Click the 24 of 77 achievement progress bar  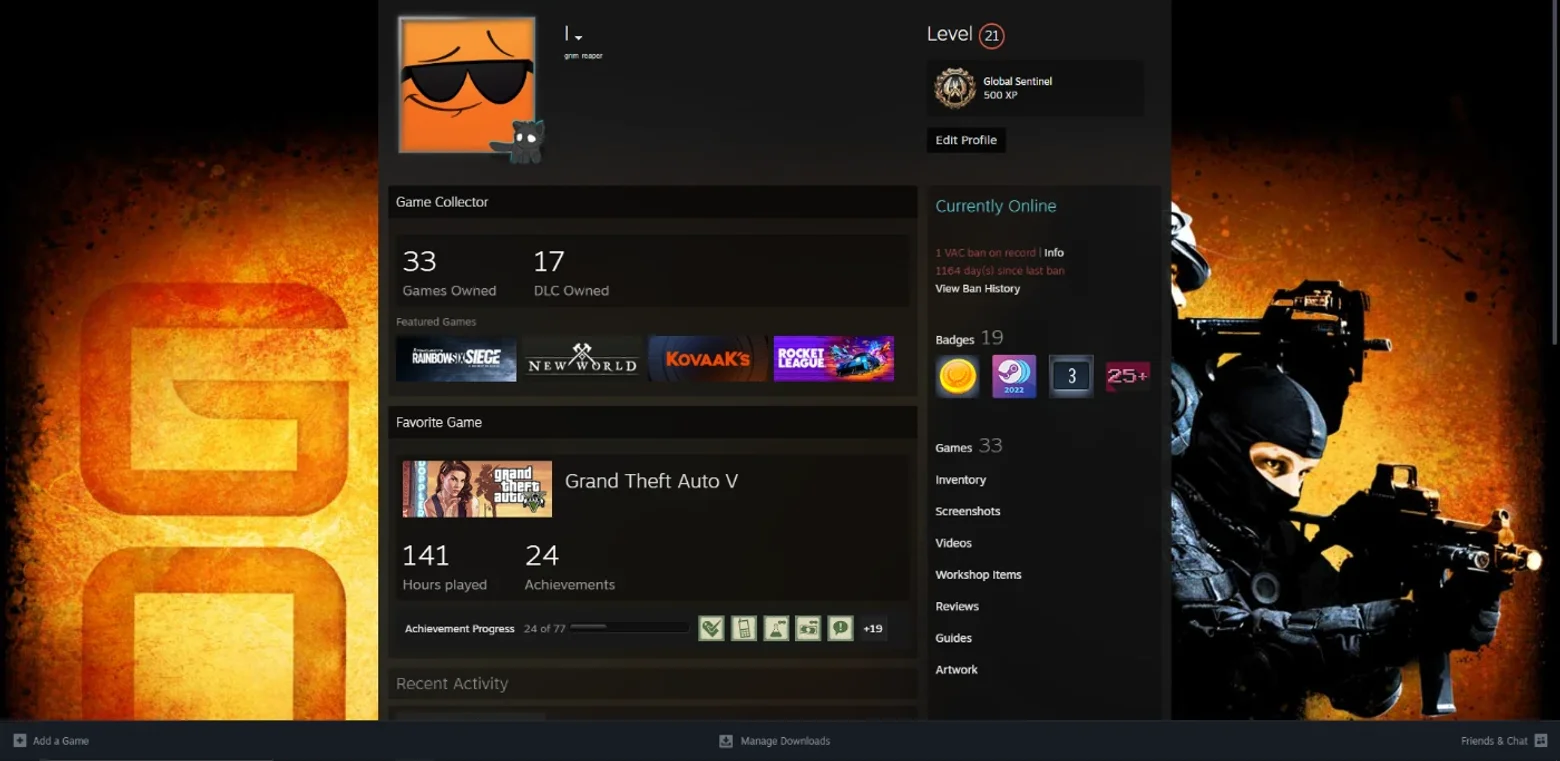click(630, 627)
